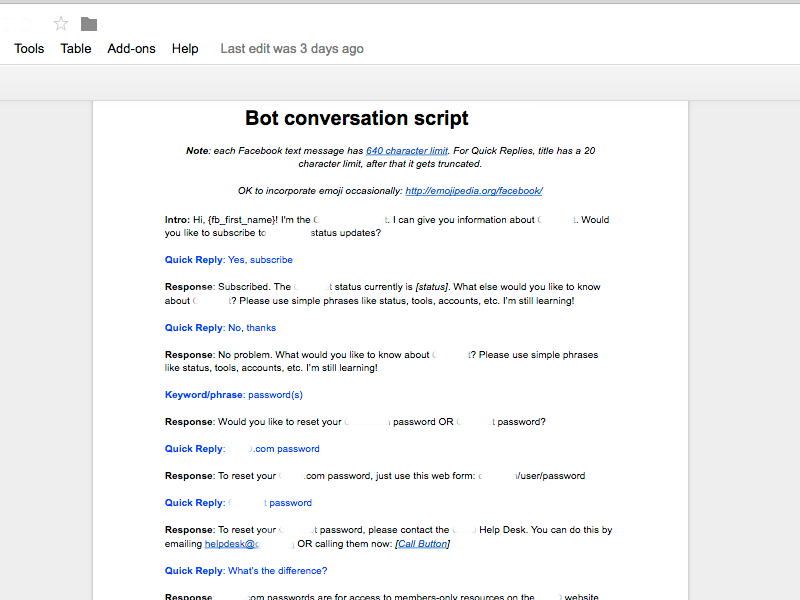Click the '/user/password' web form path
This screenshot has width=800, height=600.
(551, 476)
